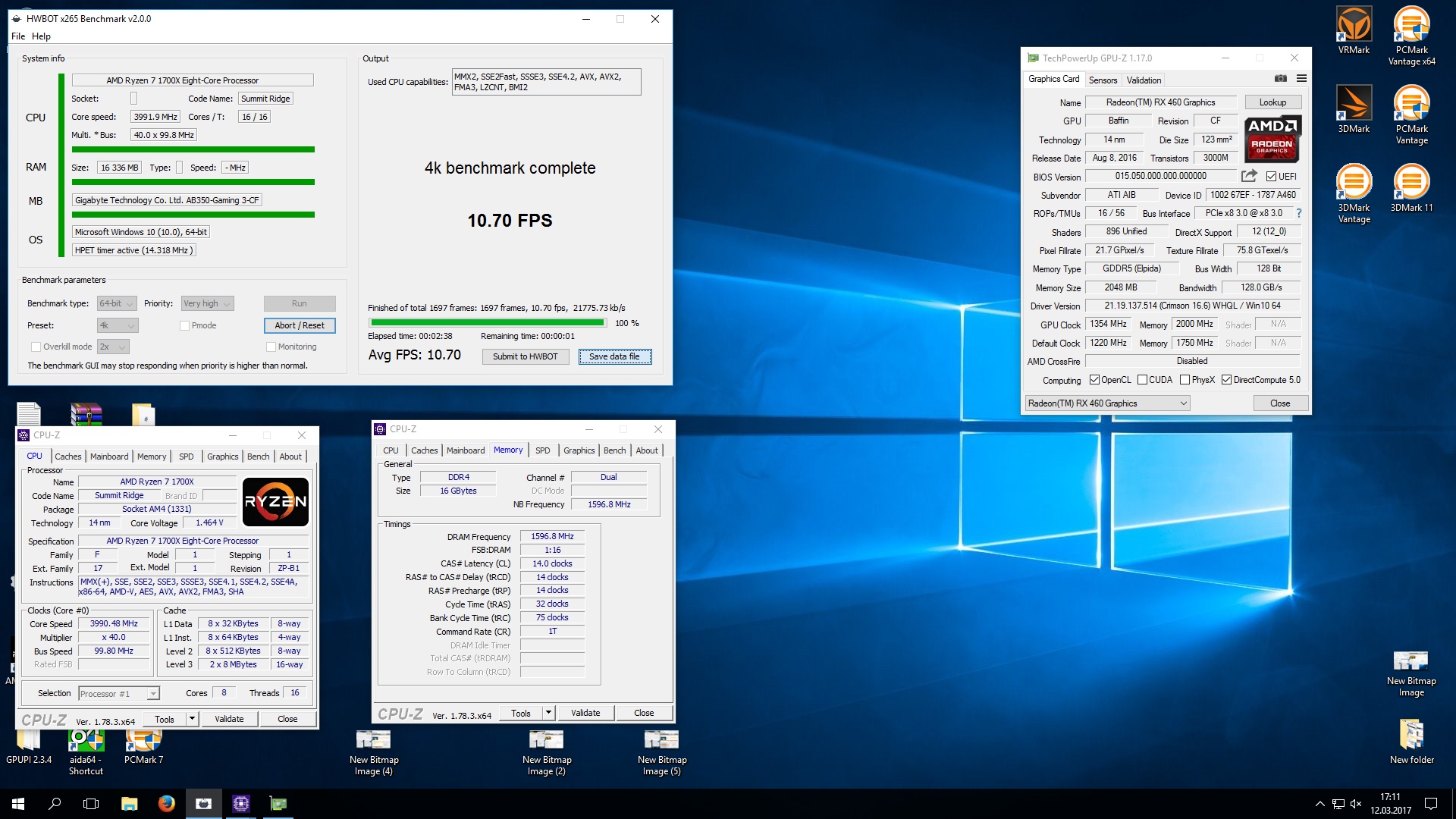The image size is (1456, 819).
Task: Select New Bitmap Image (2) desktop icon
Action: 547,753
